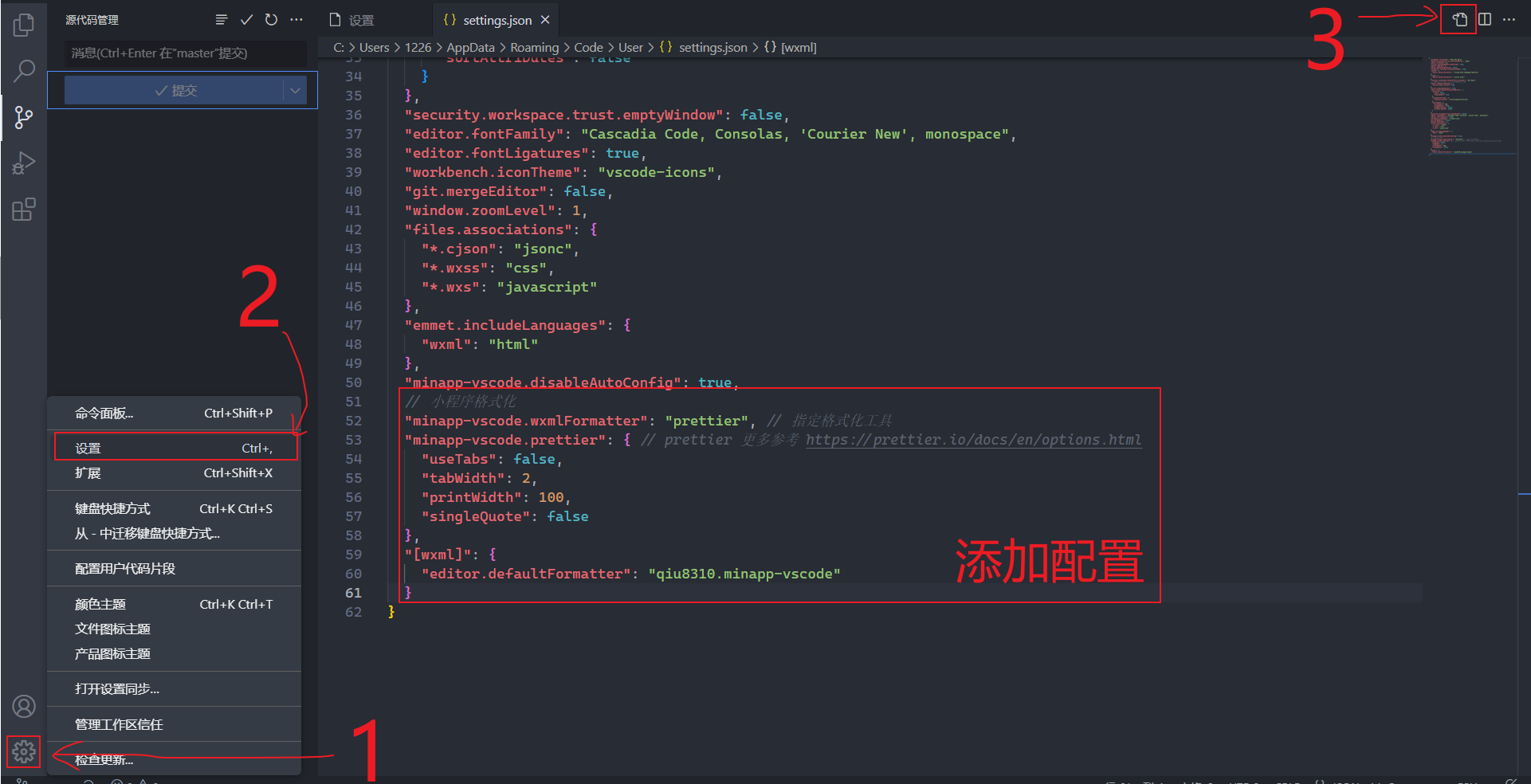Open Source Control more actions ellipsis
The image size is (1531, 784).
tap(296, 19)
